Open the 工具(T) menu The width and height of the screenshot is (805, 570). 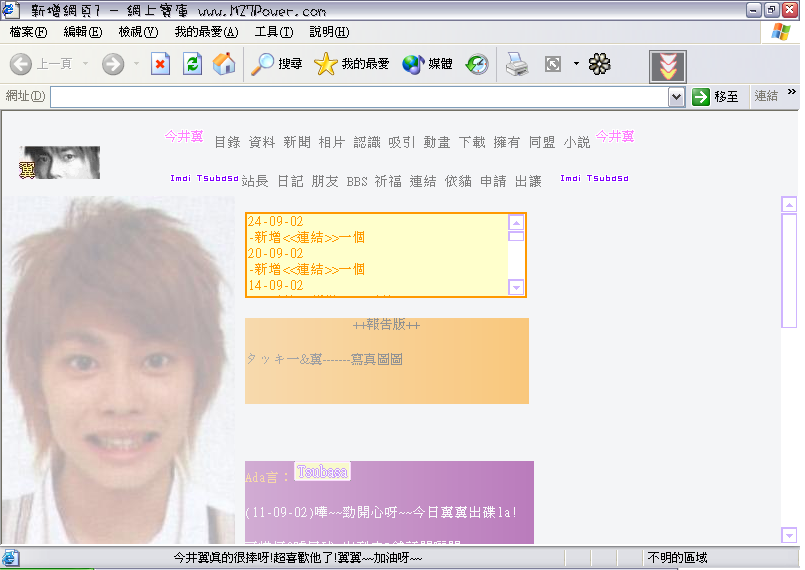point(274,32)
